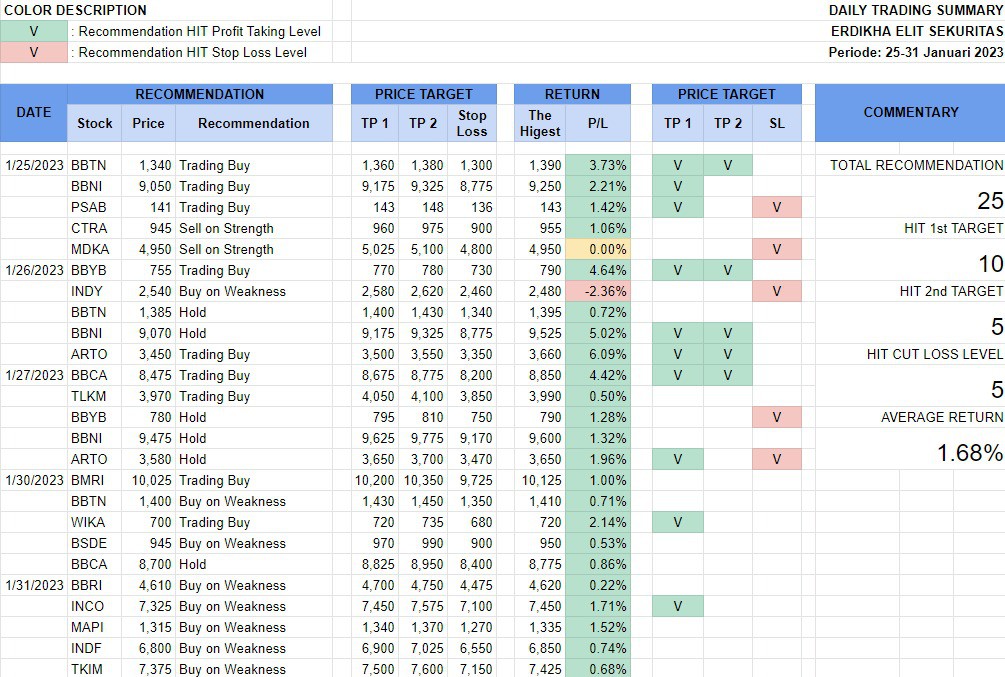Click the COMMENTARY header cell
The image size is (1005, 677).
tap(910, 112)
